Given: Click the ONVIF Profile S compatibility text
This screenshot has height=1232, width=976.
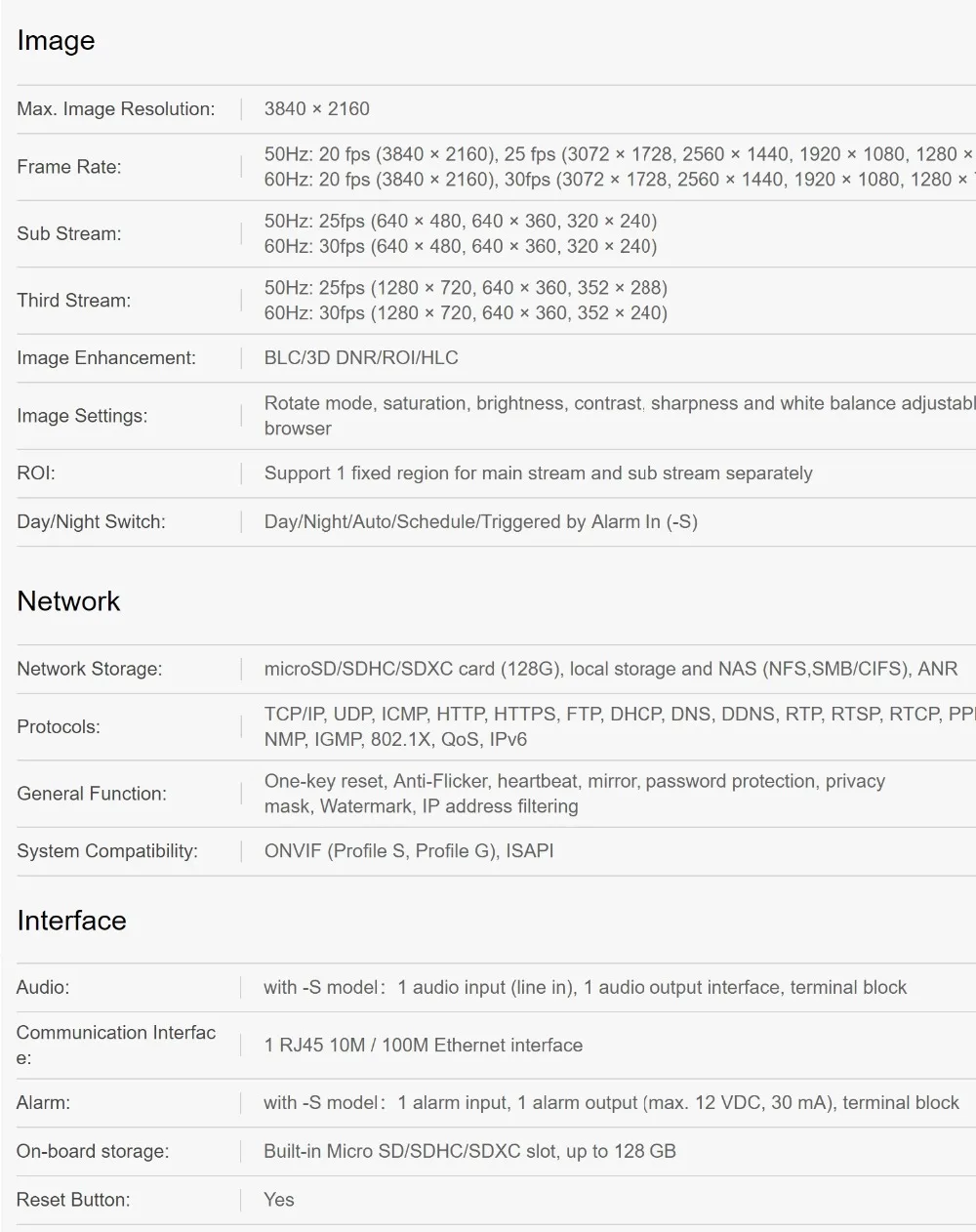Looking at the screenshot, I should [409, 851].
